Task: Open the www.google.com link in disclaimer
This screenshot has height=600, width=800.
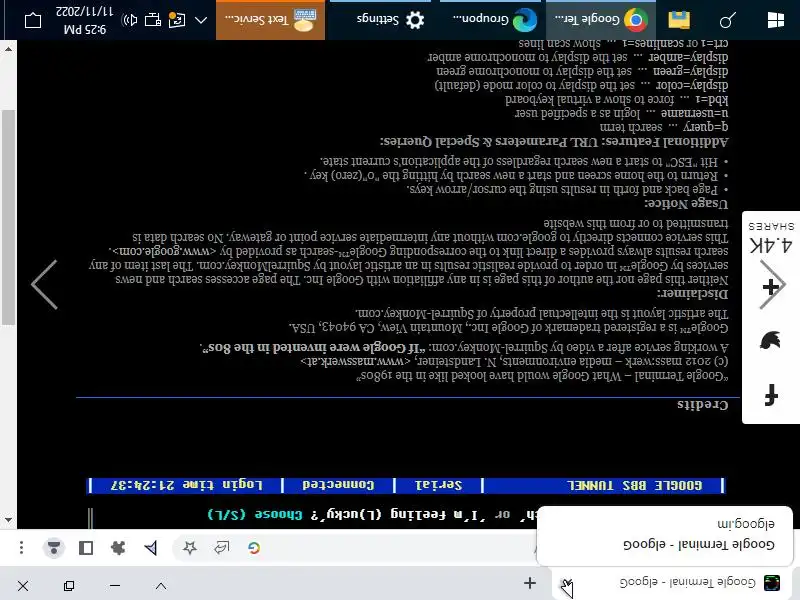Action: (166, 251)
